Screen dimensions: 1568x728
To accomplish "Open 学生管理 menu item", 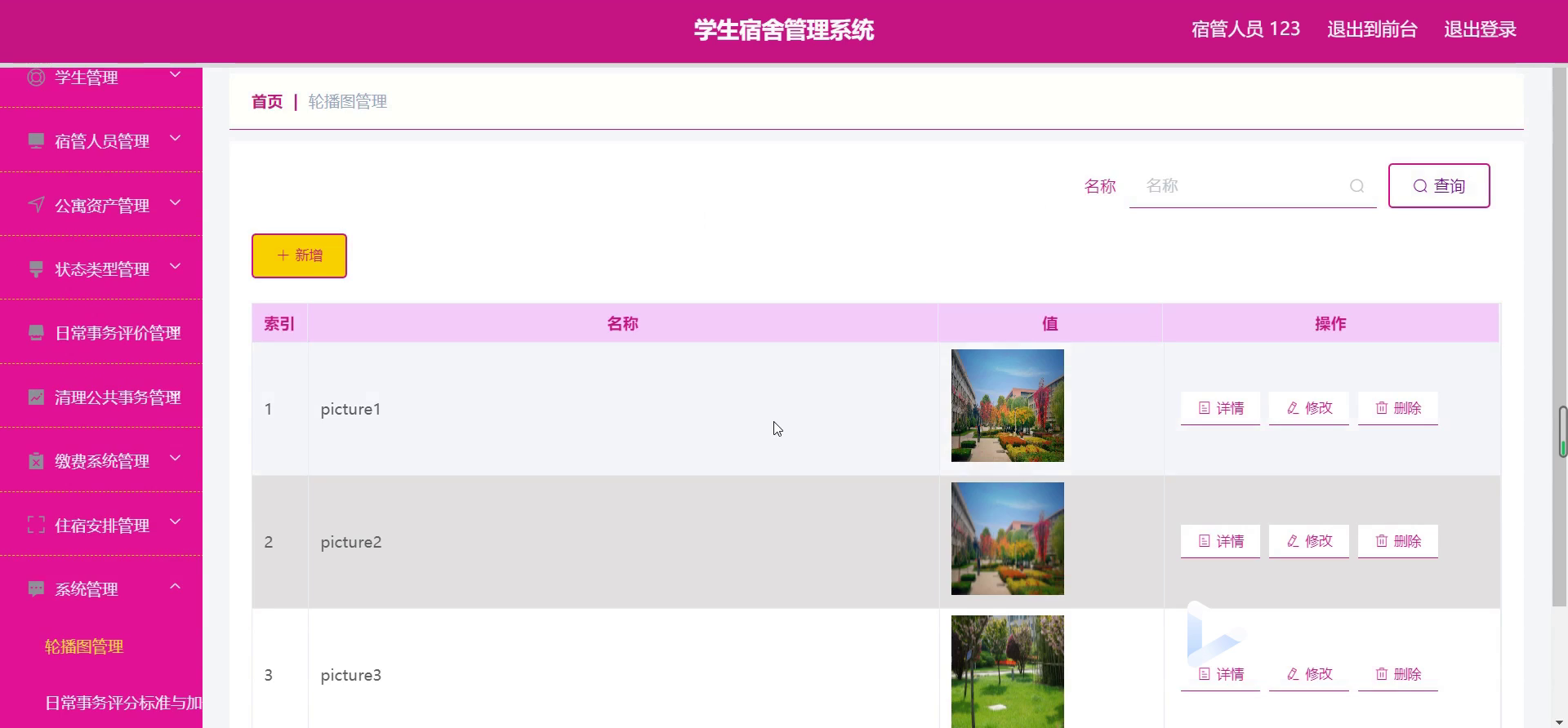I will point(101,77).
